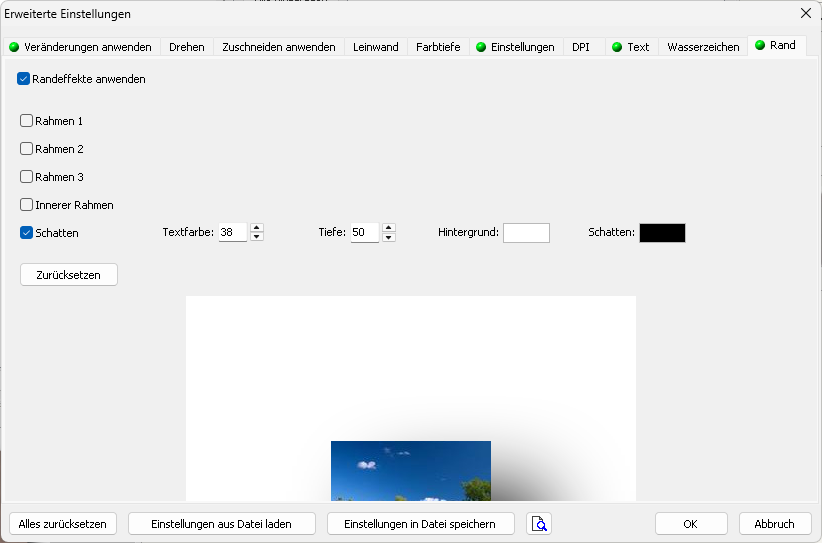This screenshot has width=822, height=543.
Task: Click the Tiefe input field
Action: (364, 233)
